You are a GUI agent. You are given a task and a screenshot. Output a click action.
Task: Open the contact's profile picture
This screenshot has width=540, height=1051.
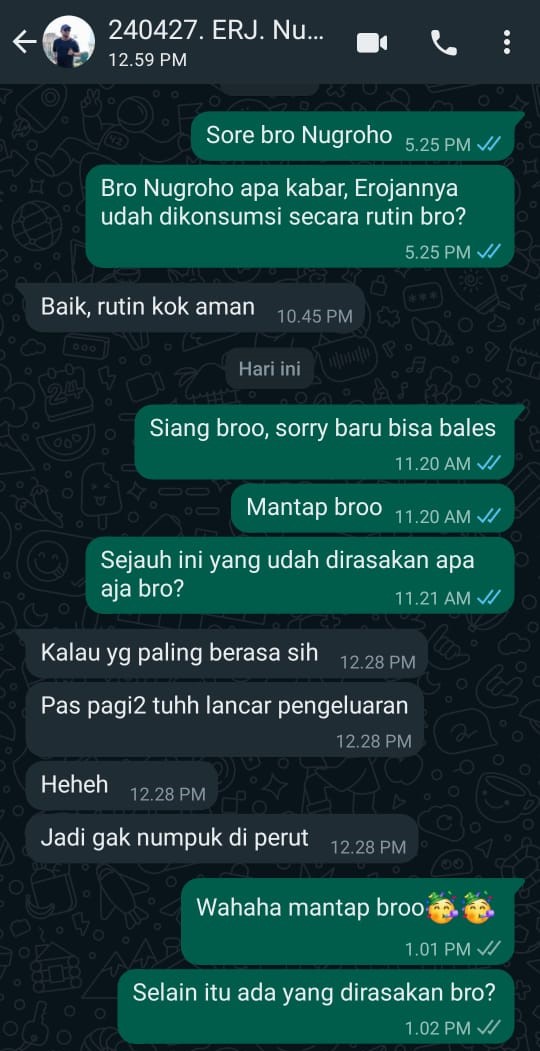68,42
